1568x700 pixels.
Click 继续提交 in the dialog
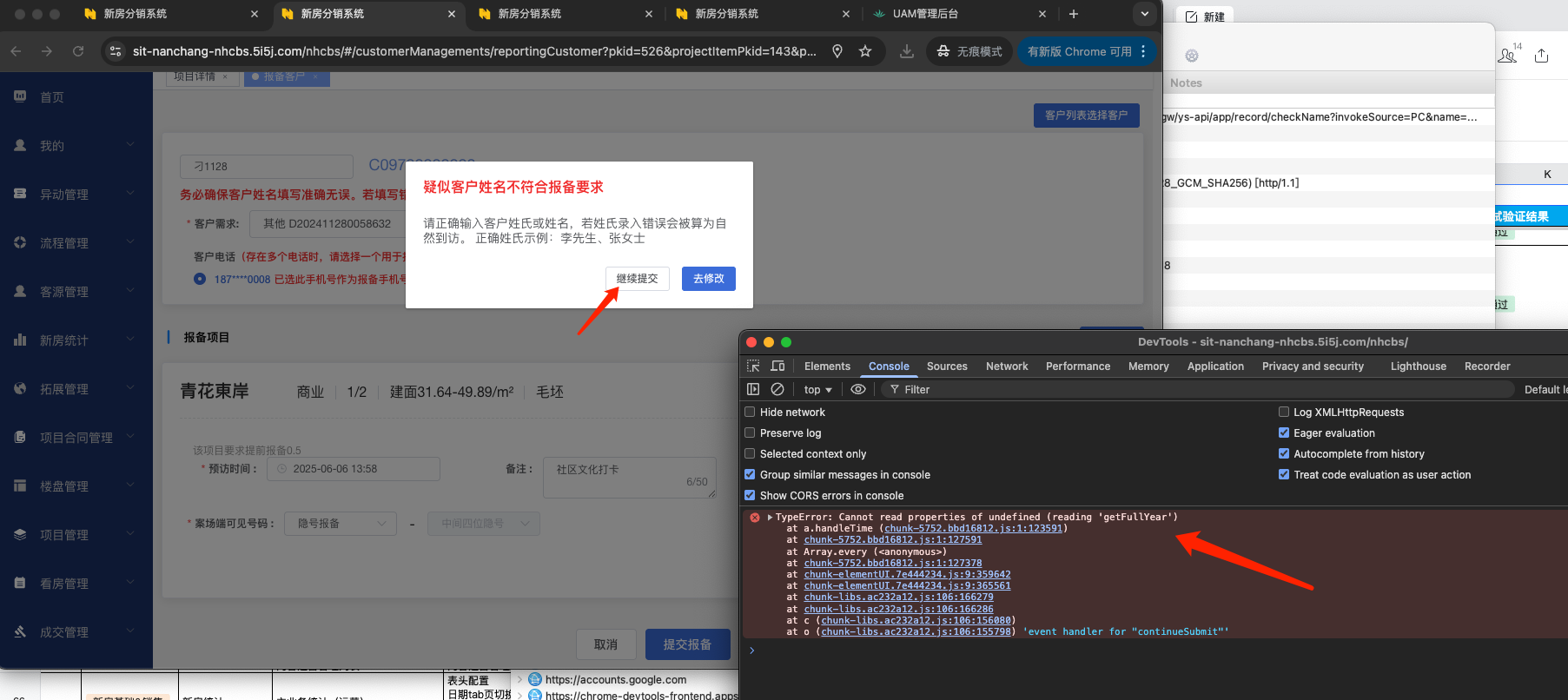tap(638, 279)
